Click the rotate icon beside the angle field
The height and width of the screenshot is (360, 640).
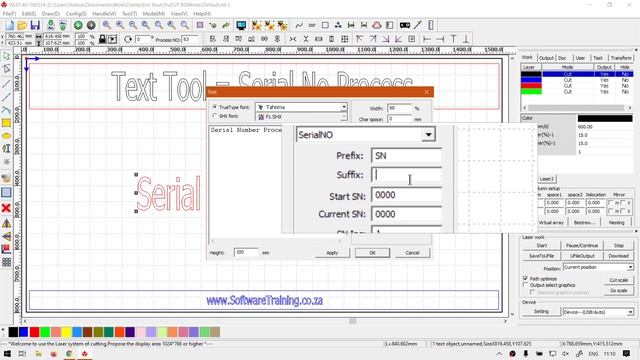point(128,39)
